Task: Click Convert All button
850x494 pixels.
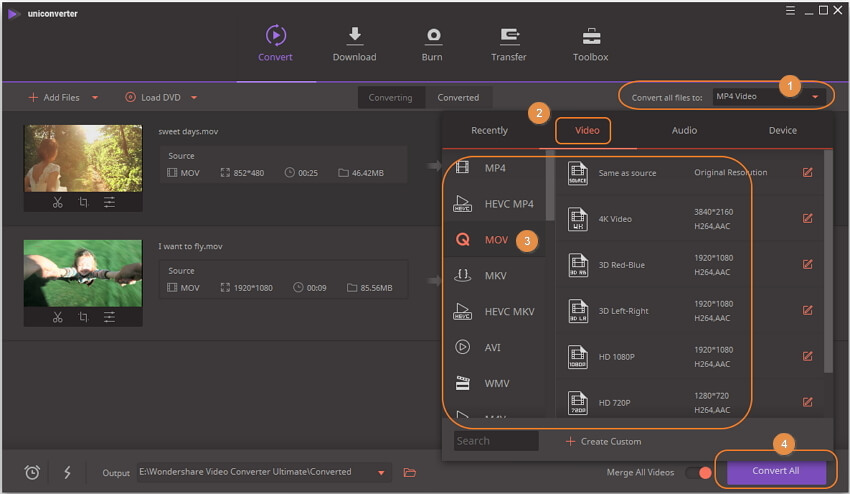Action: pos(776,471)
